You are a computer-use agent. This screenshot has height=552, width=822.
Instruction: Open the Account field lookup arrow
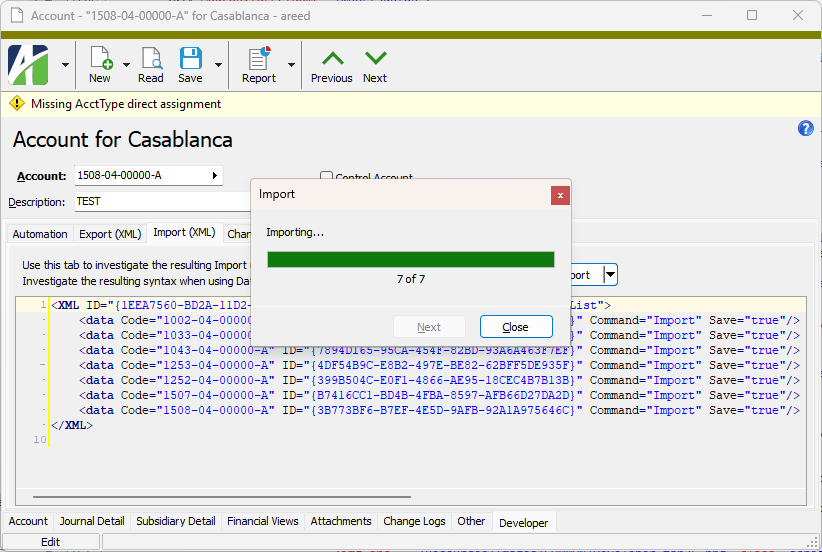(214, 176)
